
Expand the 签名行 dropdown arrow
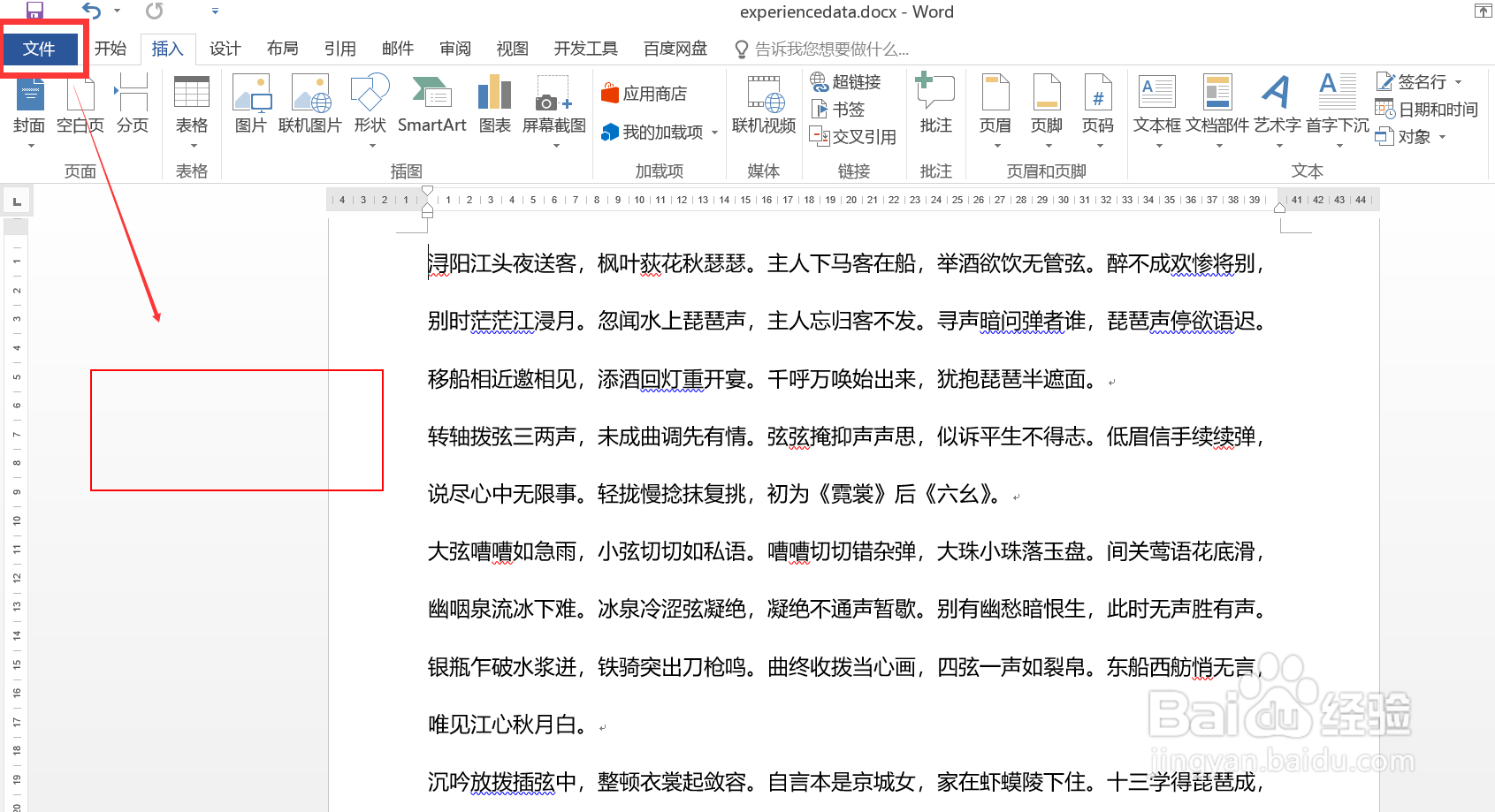click(x=1459, y=82)
